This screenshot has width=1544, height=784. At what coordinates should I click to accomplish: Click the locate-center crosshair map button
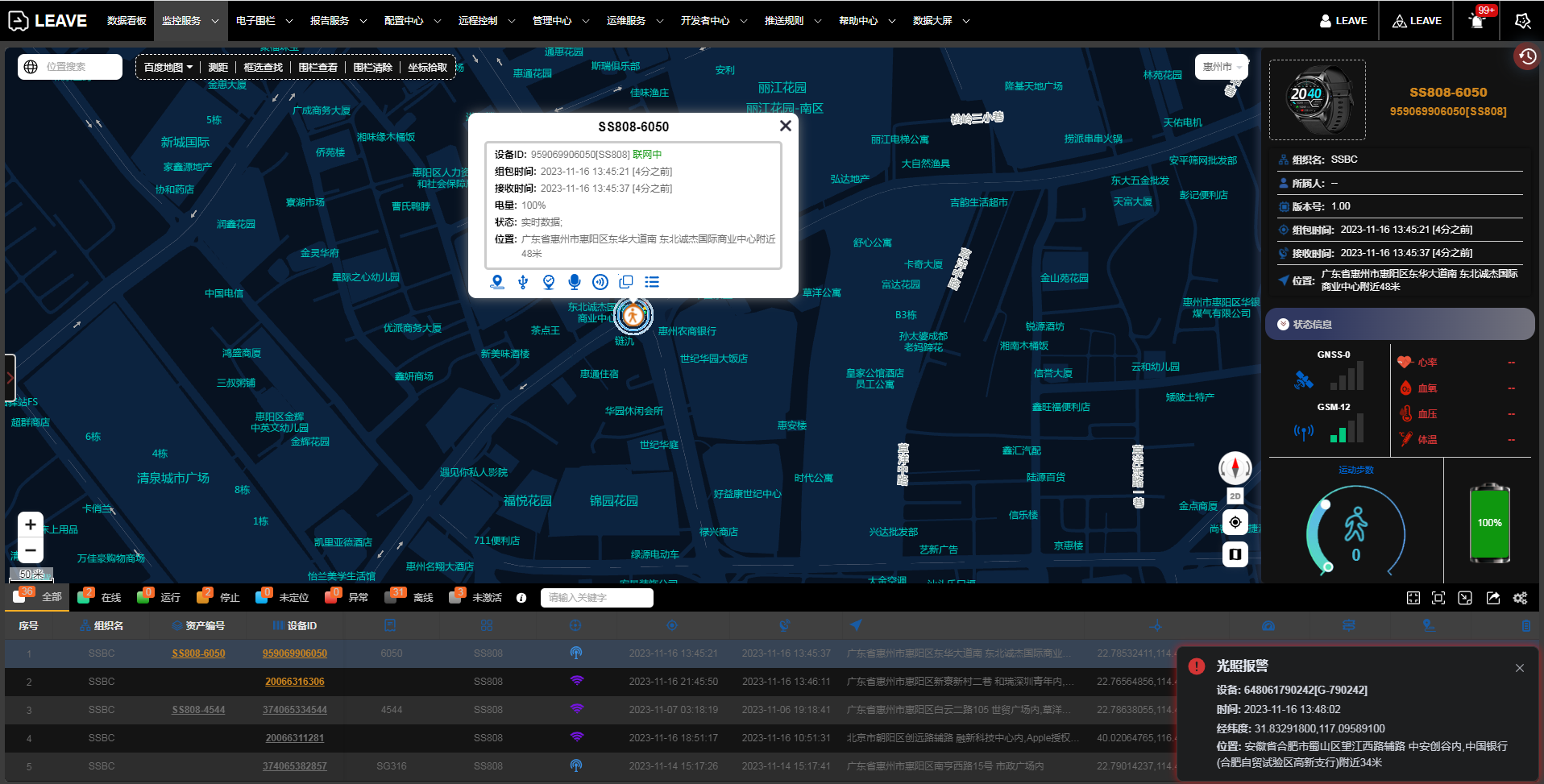point(1235,522)
